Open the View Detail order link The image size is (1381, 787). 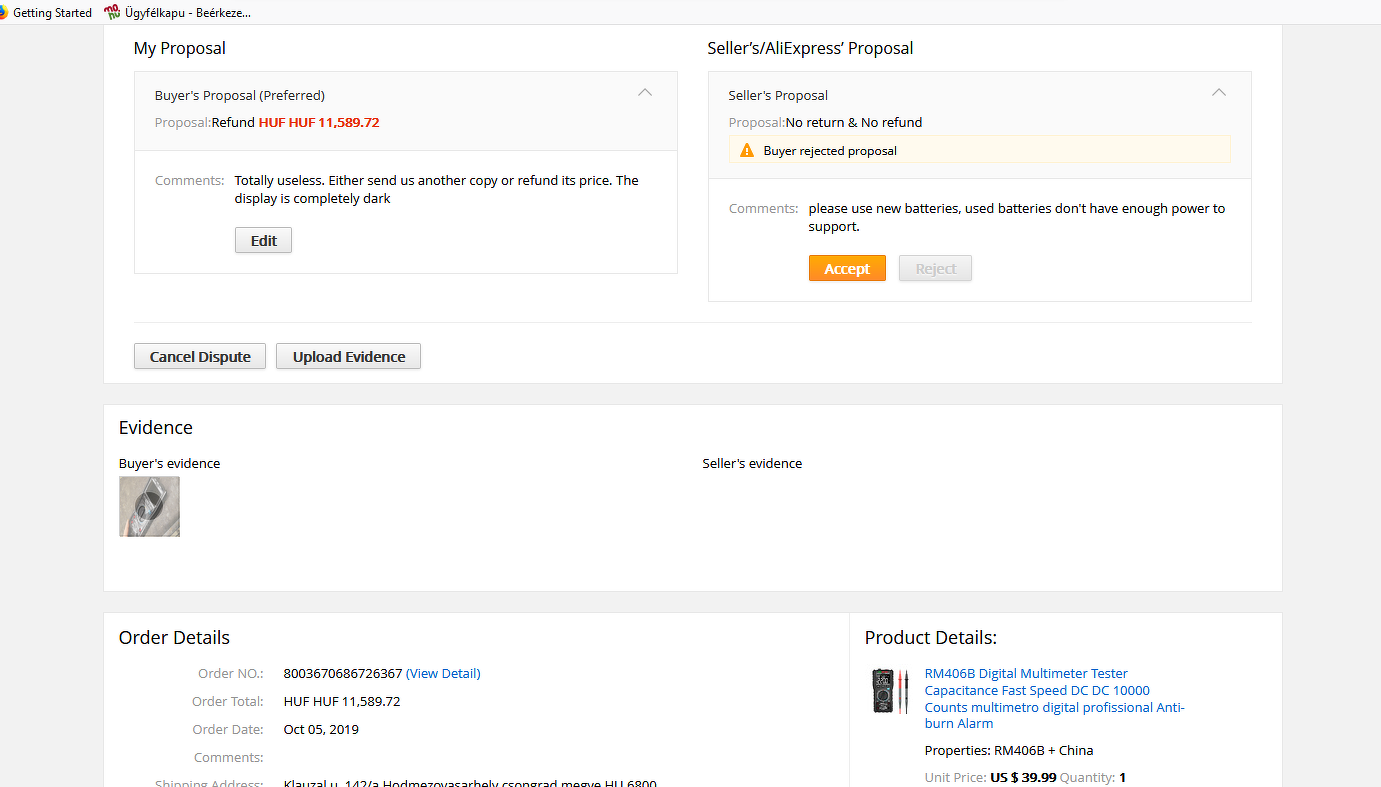(x=443, y=674)
